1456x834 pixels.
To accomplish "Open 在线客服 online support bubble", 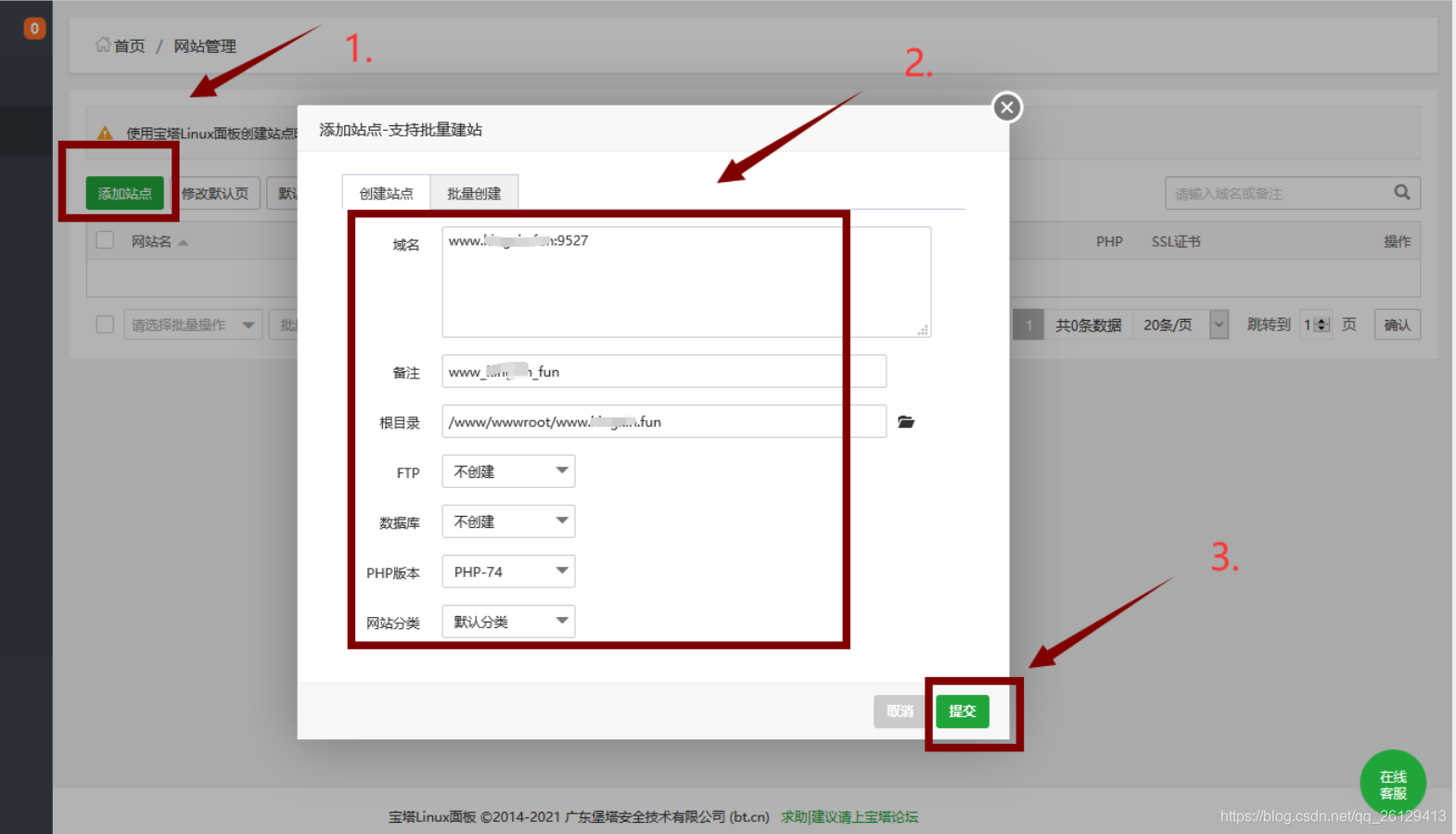I will click(1393, 783).
